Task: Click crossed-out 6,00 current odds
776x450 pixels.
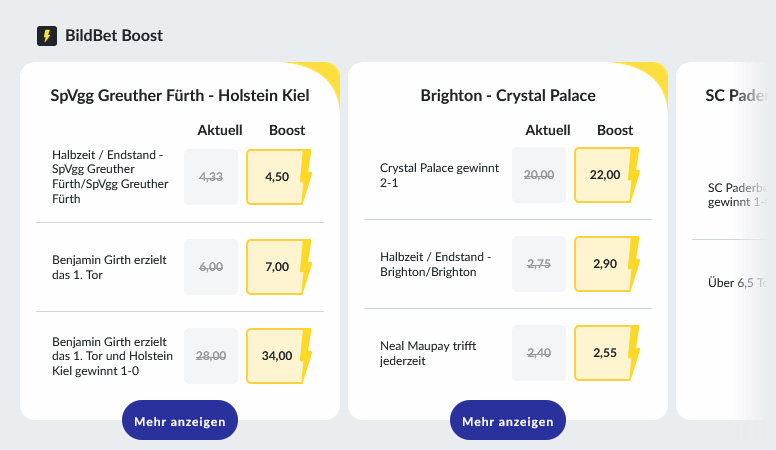Action: [x=211, y=267]
